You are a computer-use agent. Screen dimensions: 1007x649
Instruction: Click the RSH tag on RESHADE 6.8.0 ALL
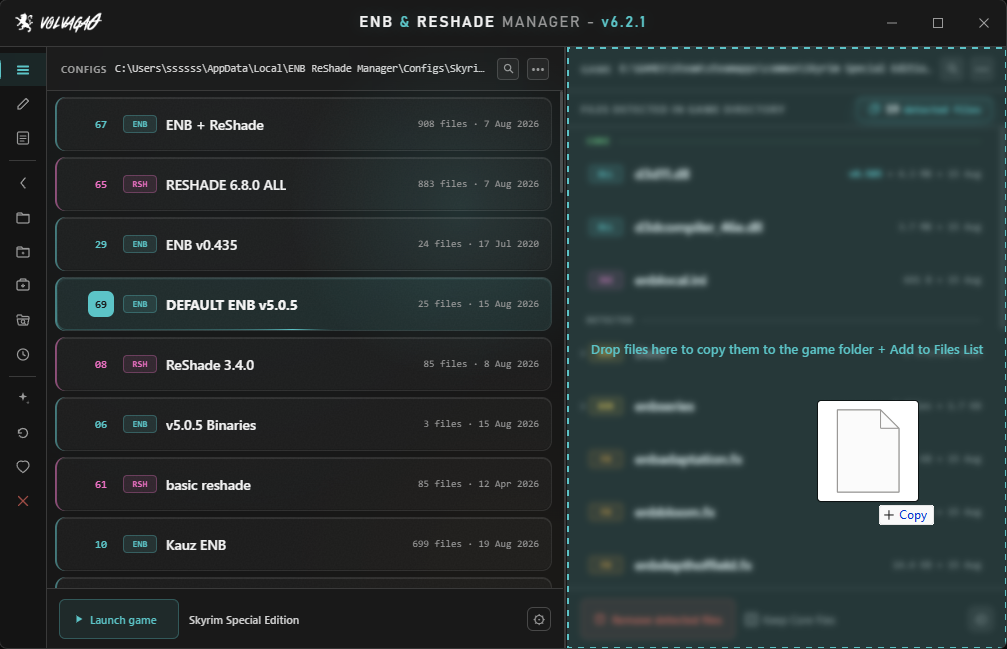pyautogui.click(x=140, y=184)
